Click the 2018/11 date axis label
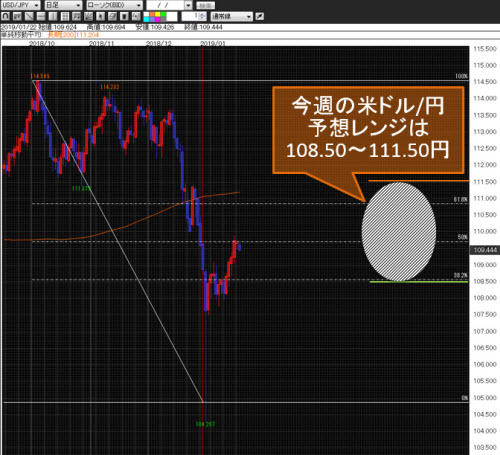500x455 pixels. pyautogui.click(x=101, y=44)
